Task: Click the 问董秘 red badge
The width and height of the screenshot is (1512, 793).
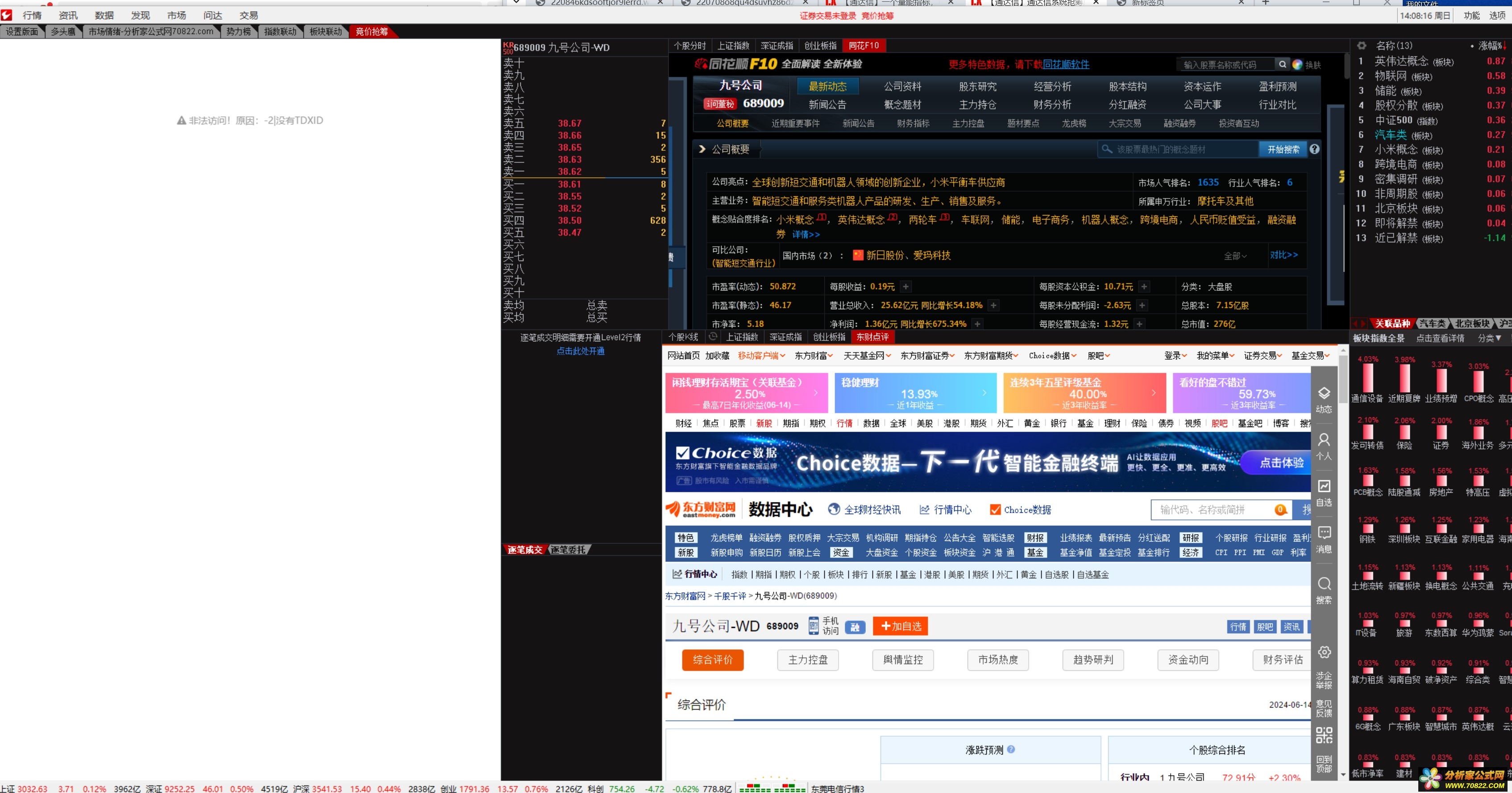Action: 719,104
